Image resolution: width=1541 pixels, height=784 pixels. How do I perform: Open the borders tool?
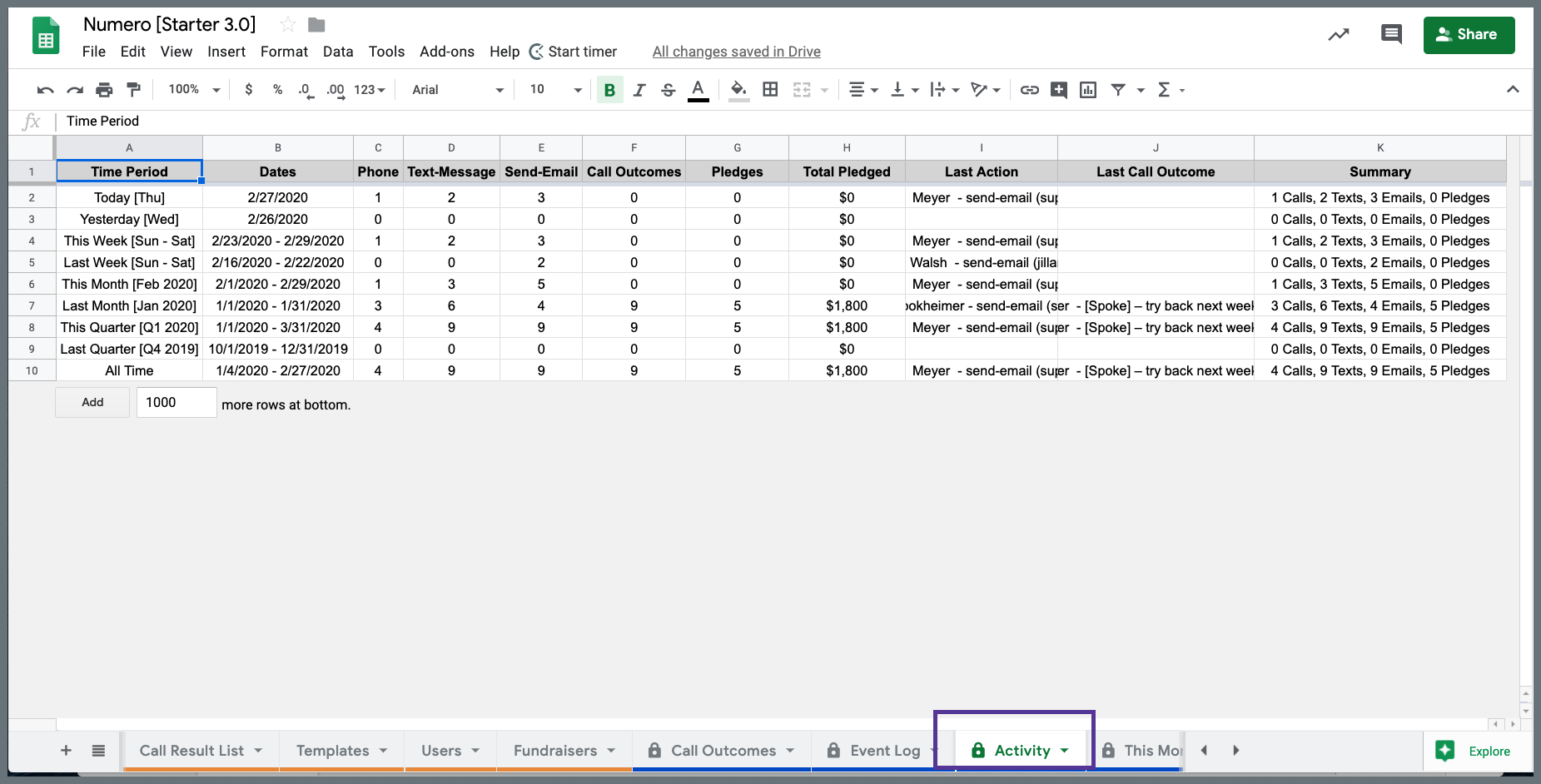point(770,90)
